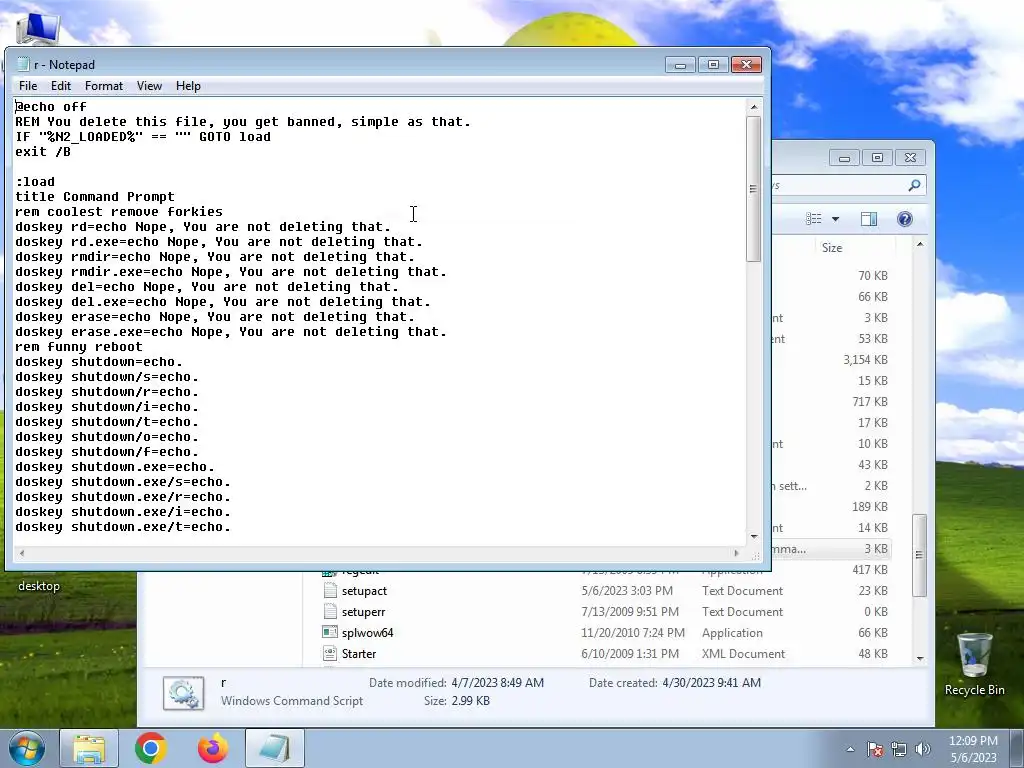
Task: Click the Change your view icon in Explorer
Action: coord(814,219)
